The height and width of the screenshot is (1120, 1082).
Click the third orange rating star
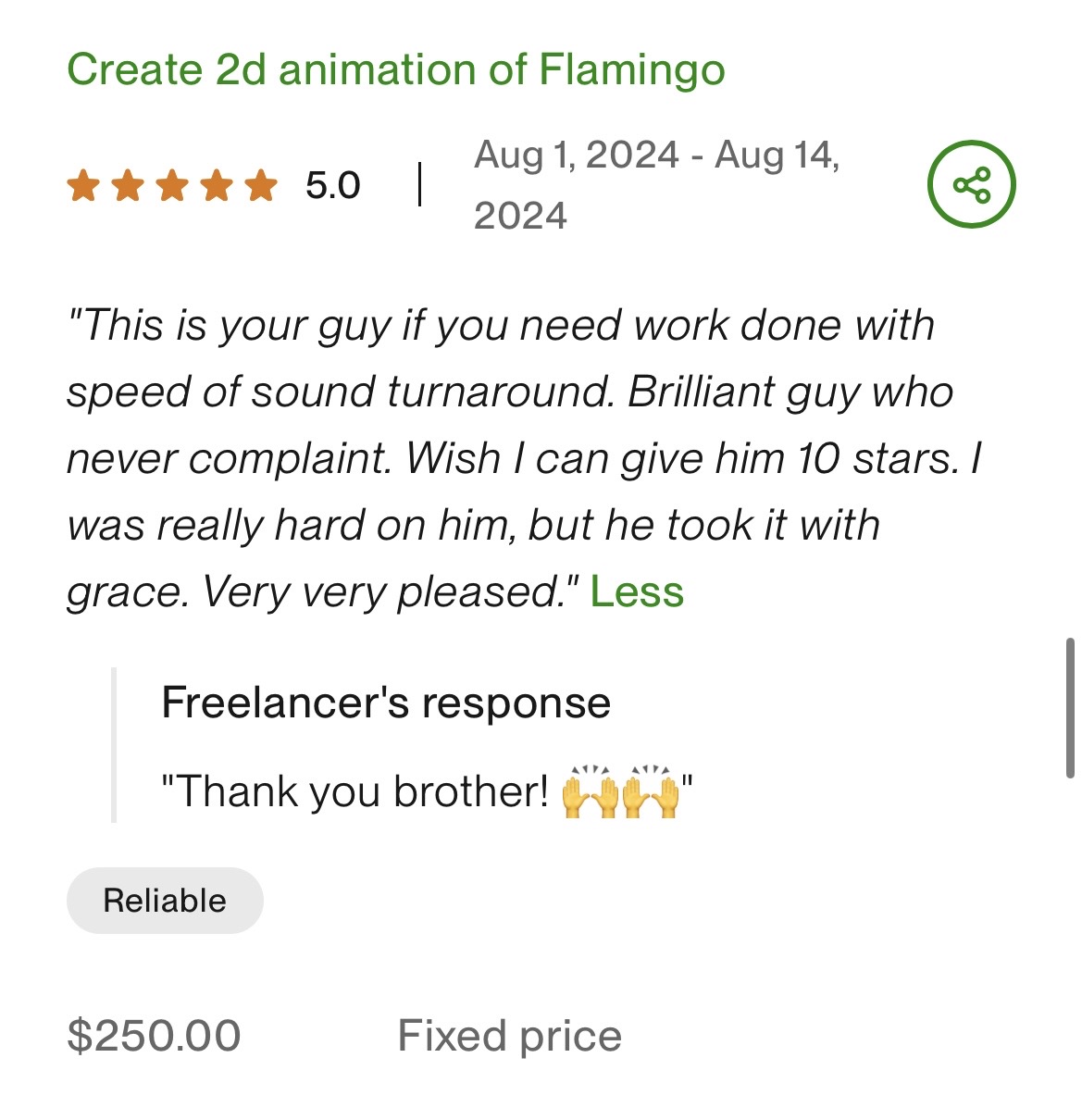[172, 185]
